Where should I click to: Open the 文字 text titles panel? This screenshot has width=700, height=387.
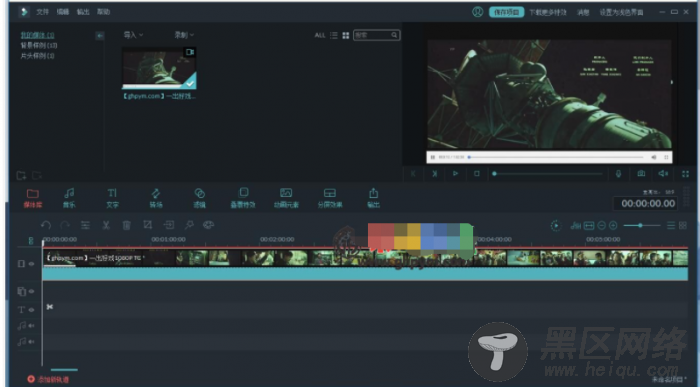click(x=112, y=198)
